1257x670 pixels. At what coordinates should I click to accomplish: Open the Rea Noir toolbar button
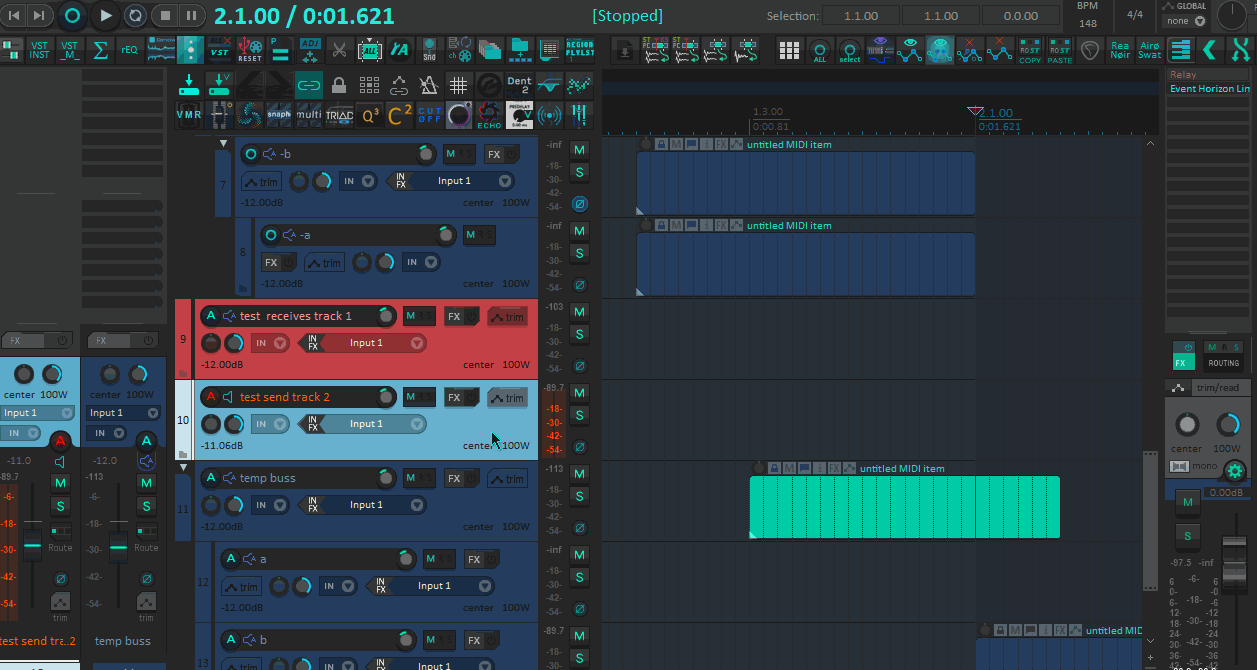click(x=1120, y=50)
